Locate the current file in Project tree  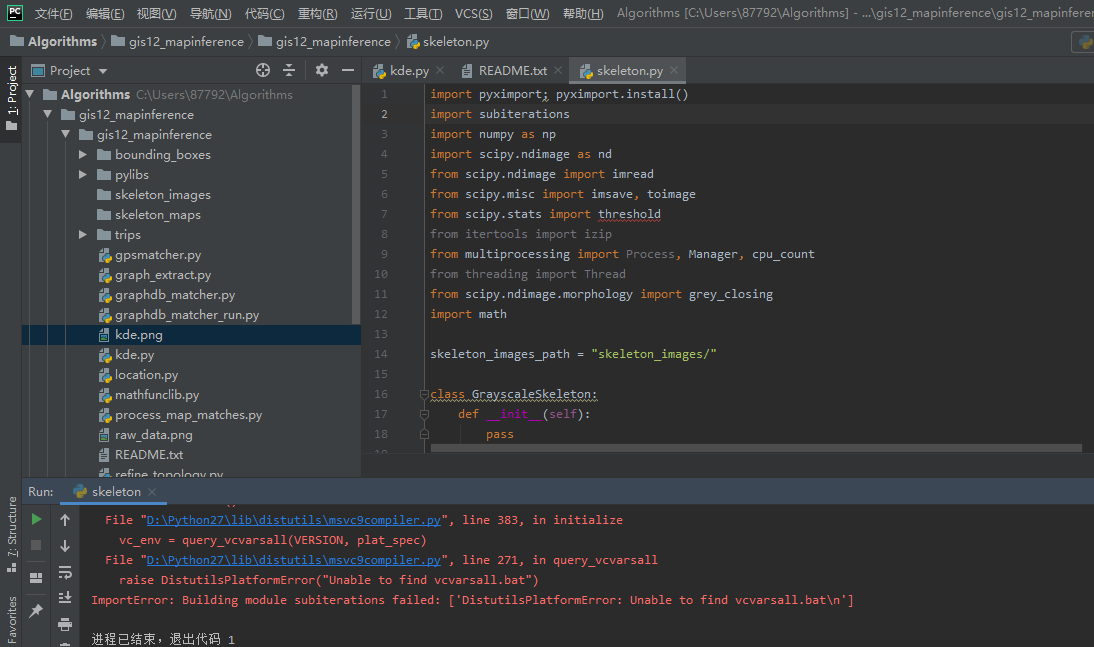point(262,70)
